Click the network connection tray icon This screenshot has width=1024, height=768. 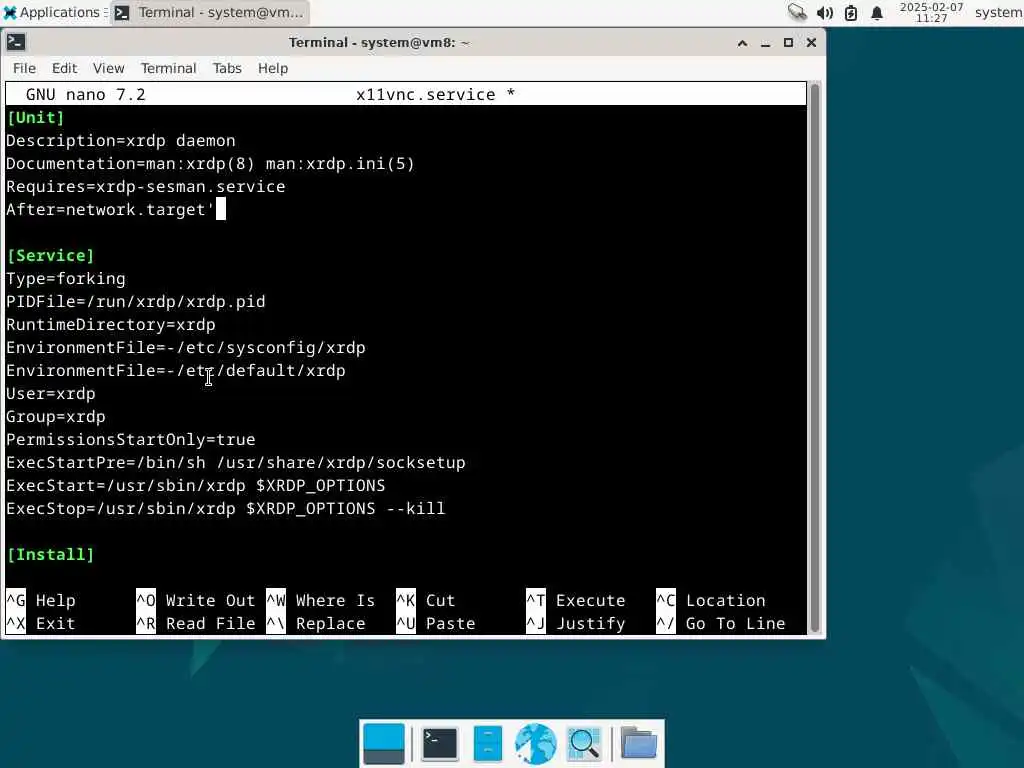pos(797,12)
